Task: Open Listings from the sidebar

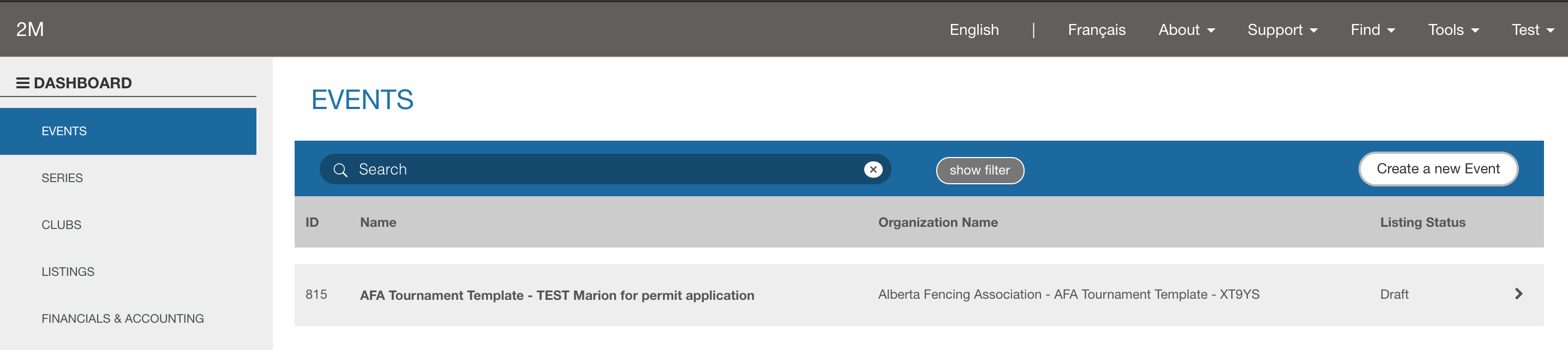Action: point(68,271)
